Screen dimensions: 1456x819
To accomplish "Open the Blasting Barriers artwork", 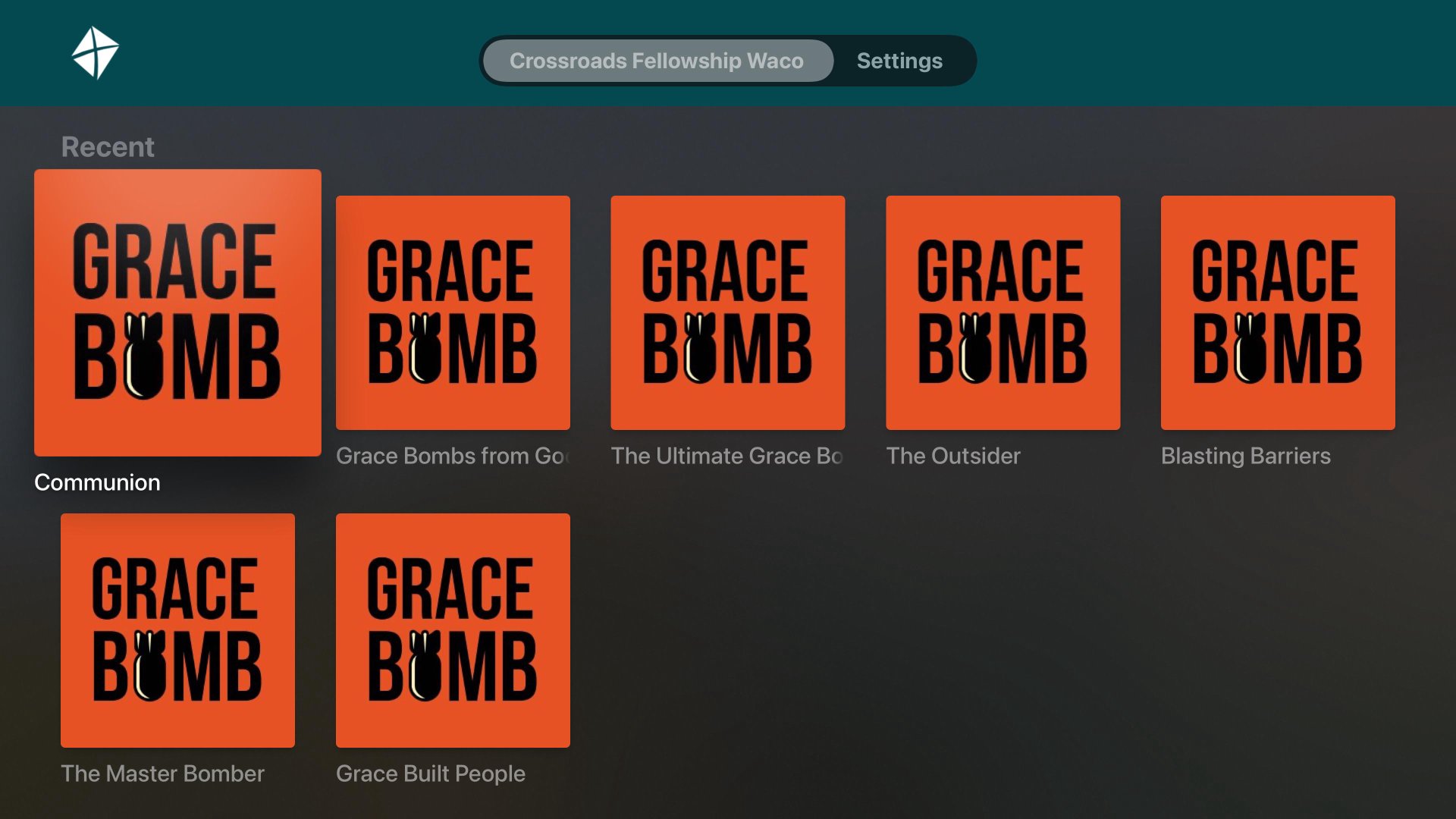I will click(1278, 312).
